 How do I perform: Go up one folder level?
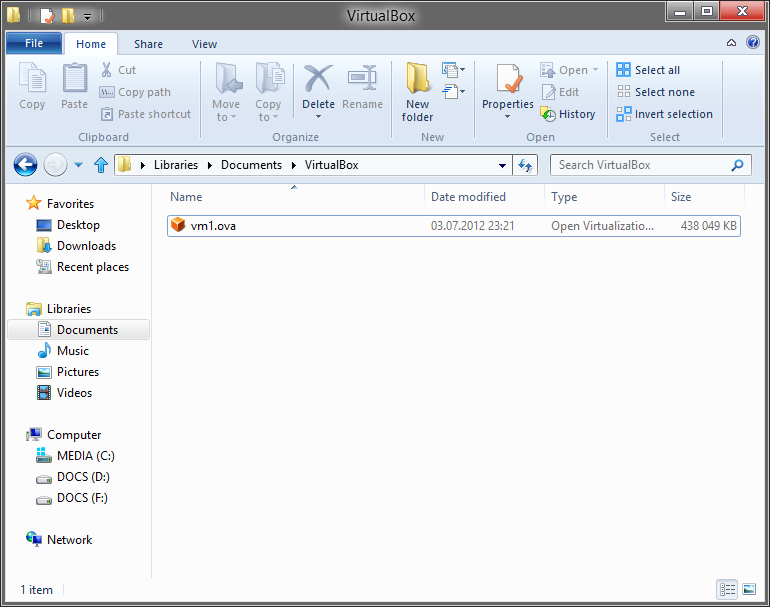coord(101,165)
